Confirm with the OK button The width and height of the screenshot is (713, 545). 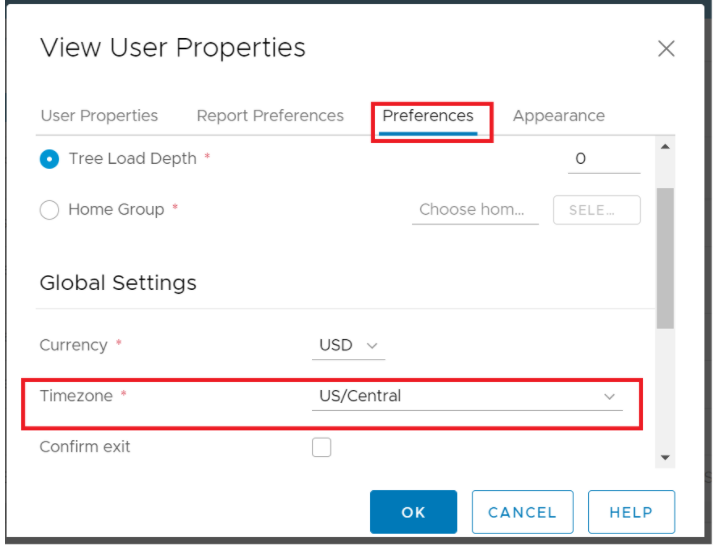tap(413, 512)
